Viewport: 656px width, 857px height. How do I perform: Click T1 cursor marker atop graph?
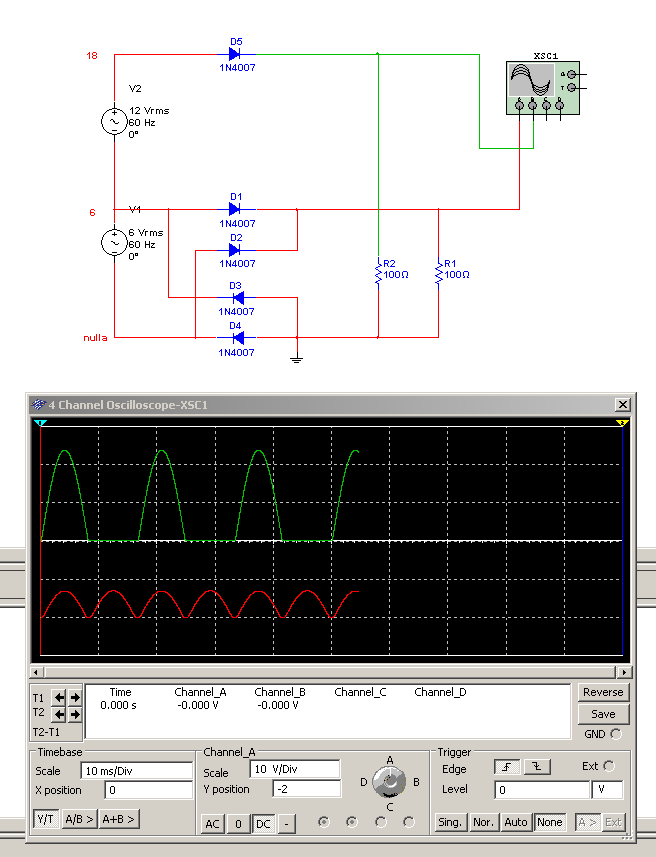click(40, 422)
